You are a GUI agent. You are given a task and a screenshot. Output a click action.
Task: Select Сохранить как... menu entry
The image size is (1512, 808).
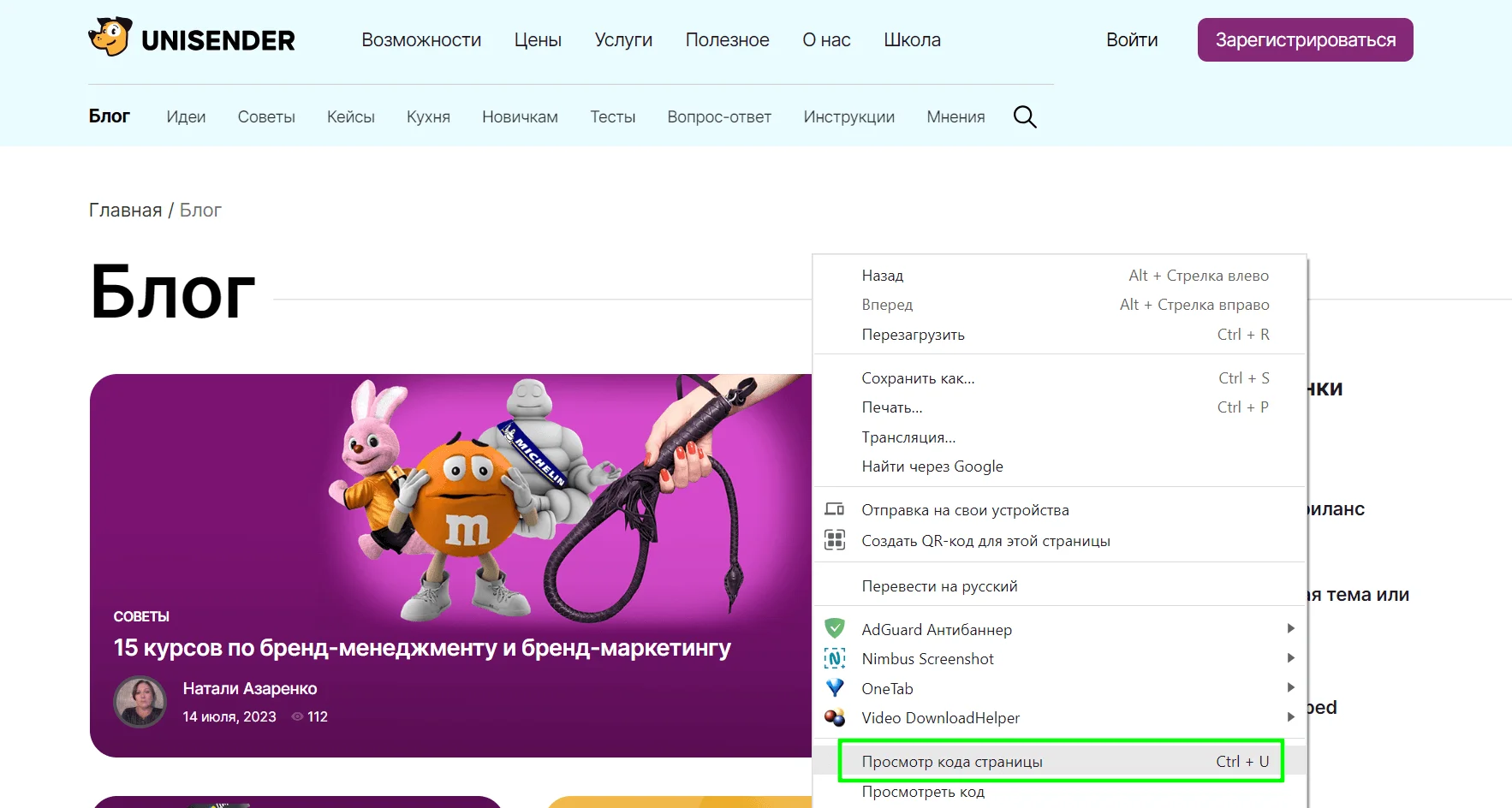(1060, 378)
